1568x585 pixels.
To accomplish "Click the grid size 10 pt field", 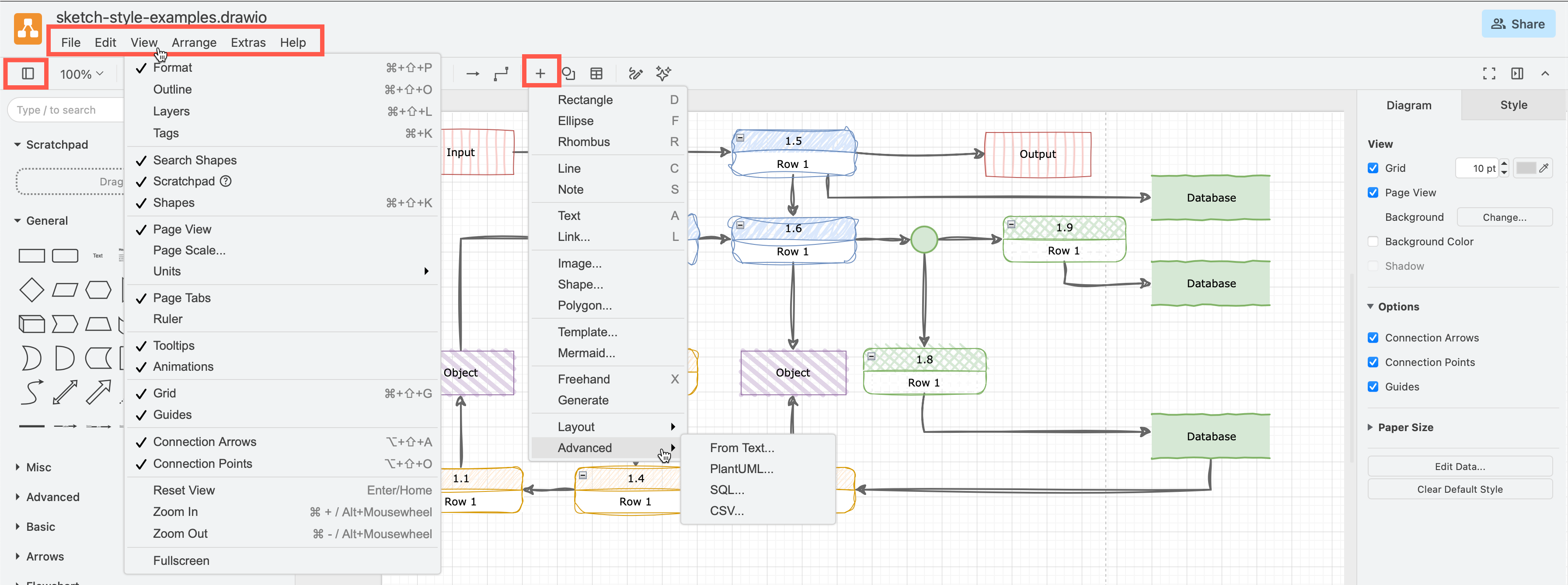I will tap(1477, 168).
